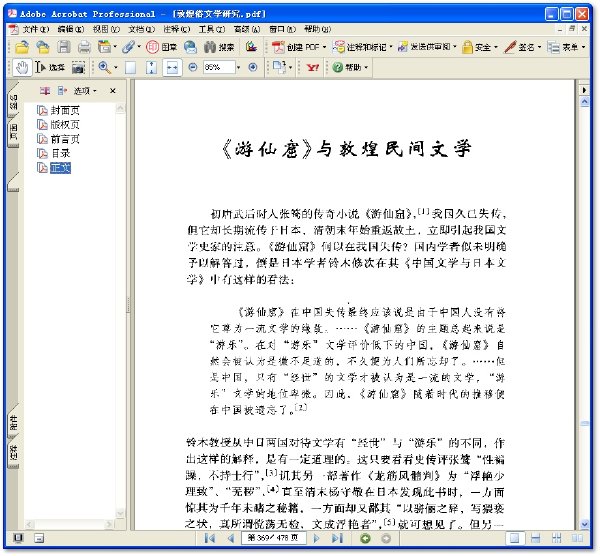This screenshot has width=600, height=556.
Task: Click the document vertical scrollbar down arrow
Action: pos(584,524)
